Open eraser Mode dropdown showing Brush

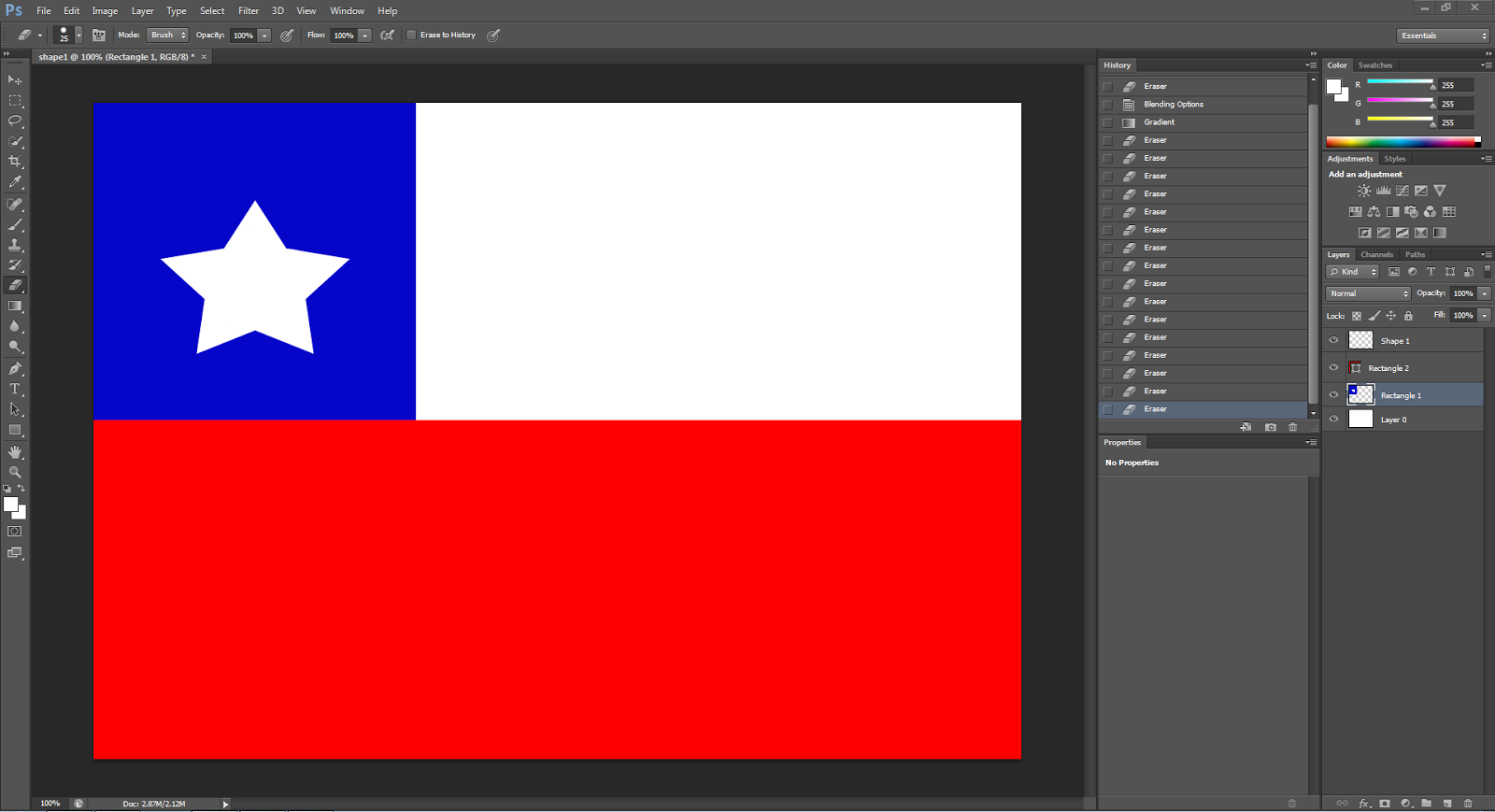pos(167,36)
